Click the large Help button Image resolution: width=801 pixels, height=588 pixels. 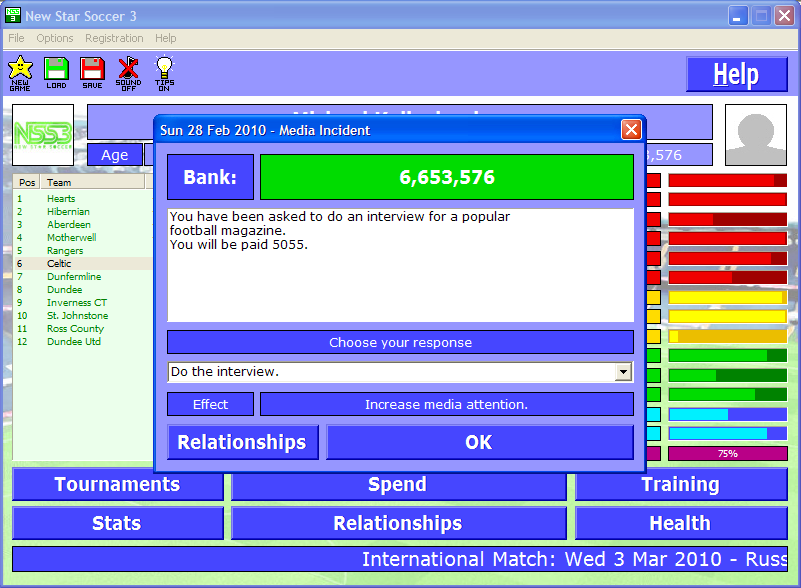pyautogui.click(x=735, y=75)
